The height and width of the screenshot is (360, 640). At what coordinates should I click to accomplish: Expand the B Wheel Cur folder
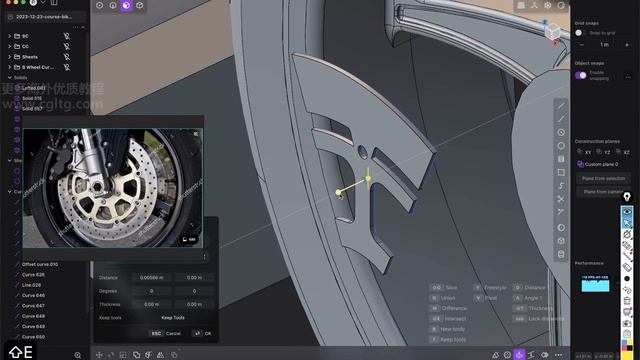click(x=9, y=67)
